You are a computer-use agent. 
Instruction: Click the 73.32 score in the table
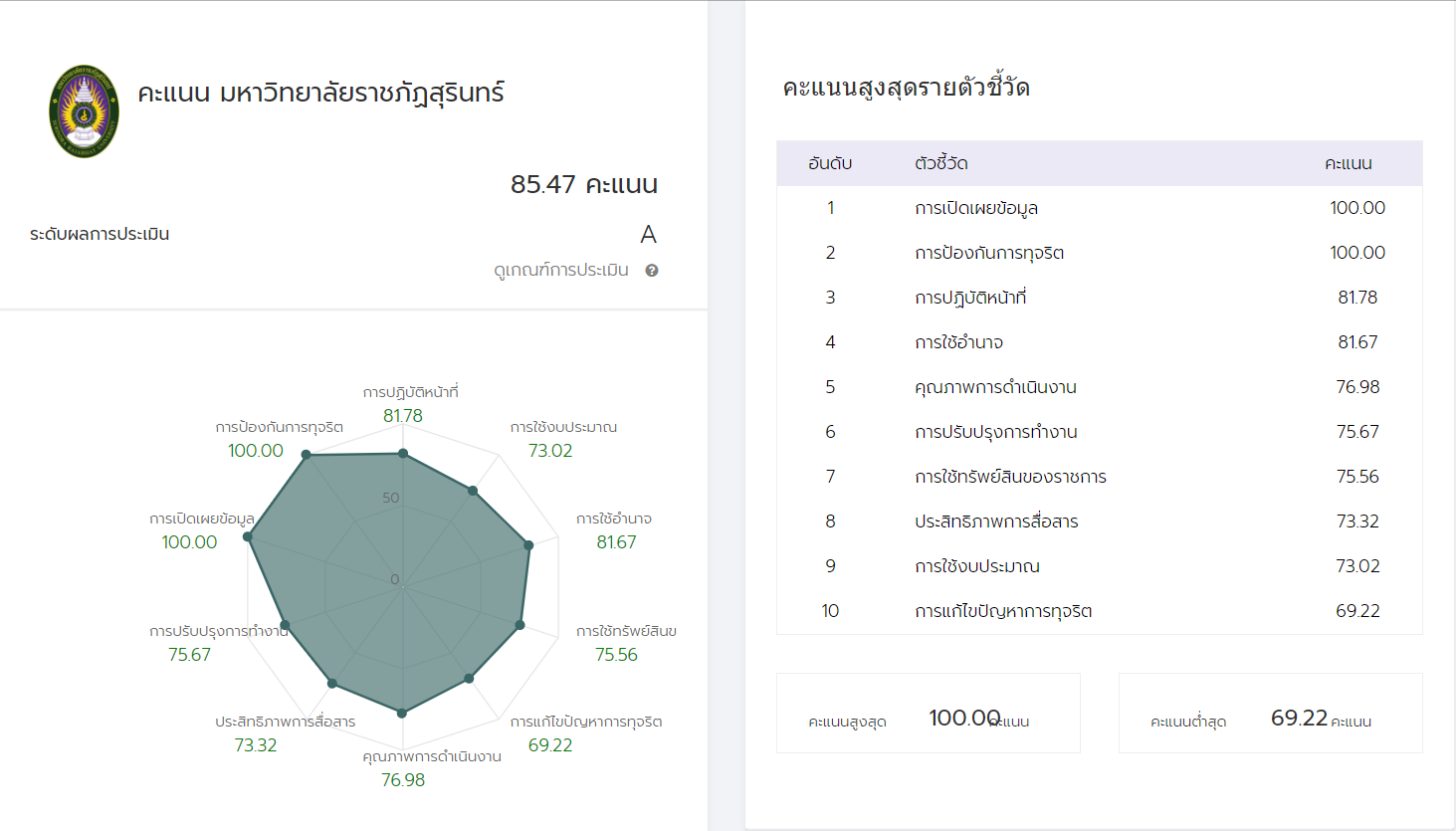(x=1357, y=521)
